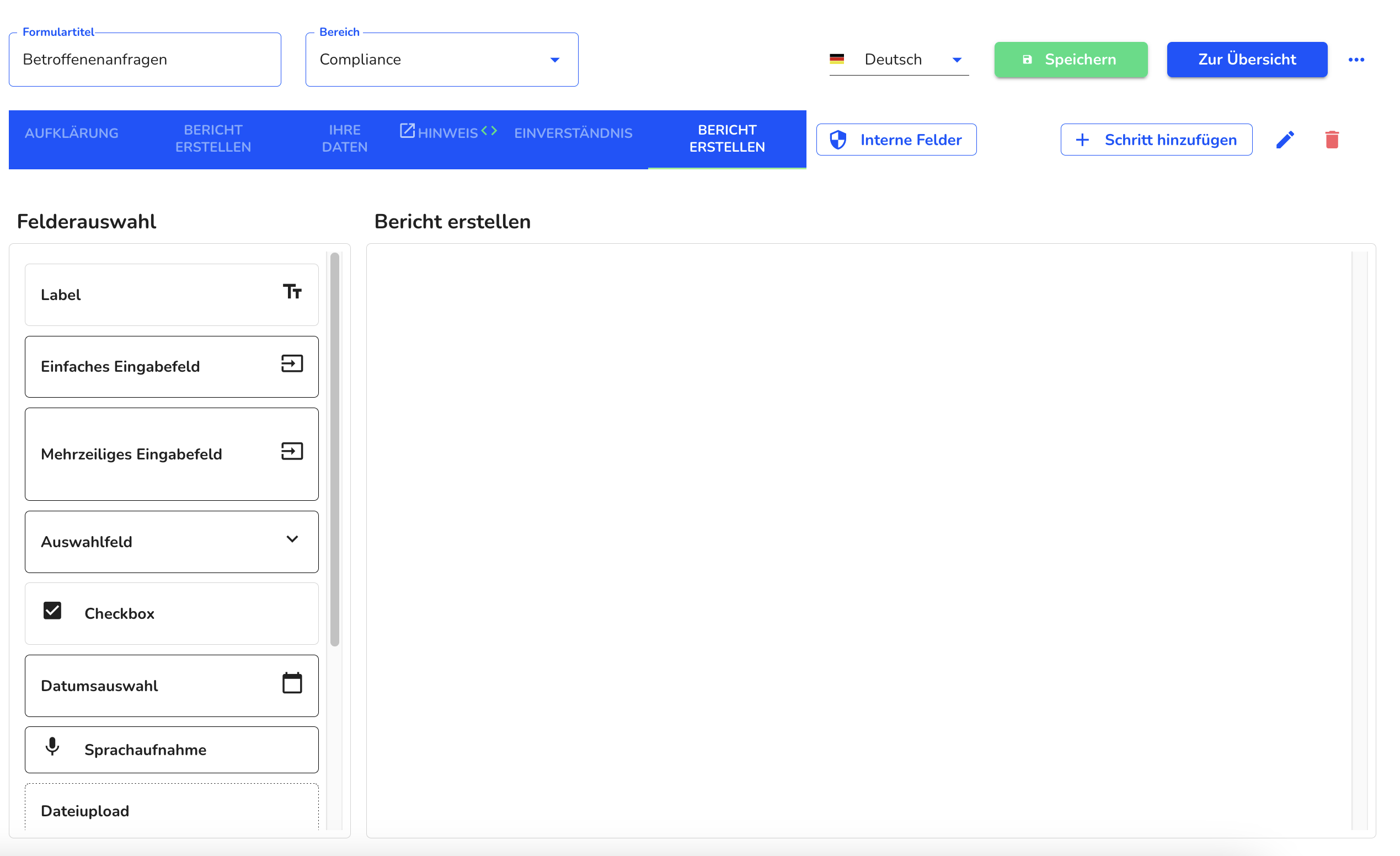Click the microphone icon on Sprachaufnahme
The height and width of the screenshot is (856, 1400).
(52, 746)
